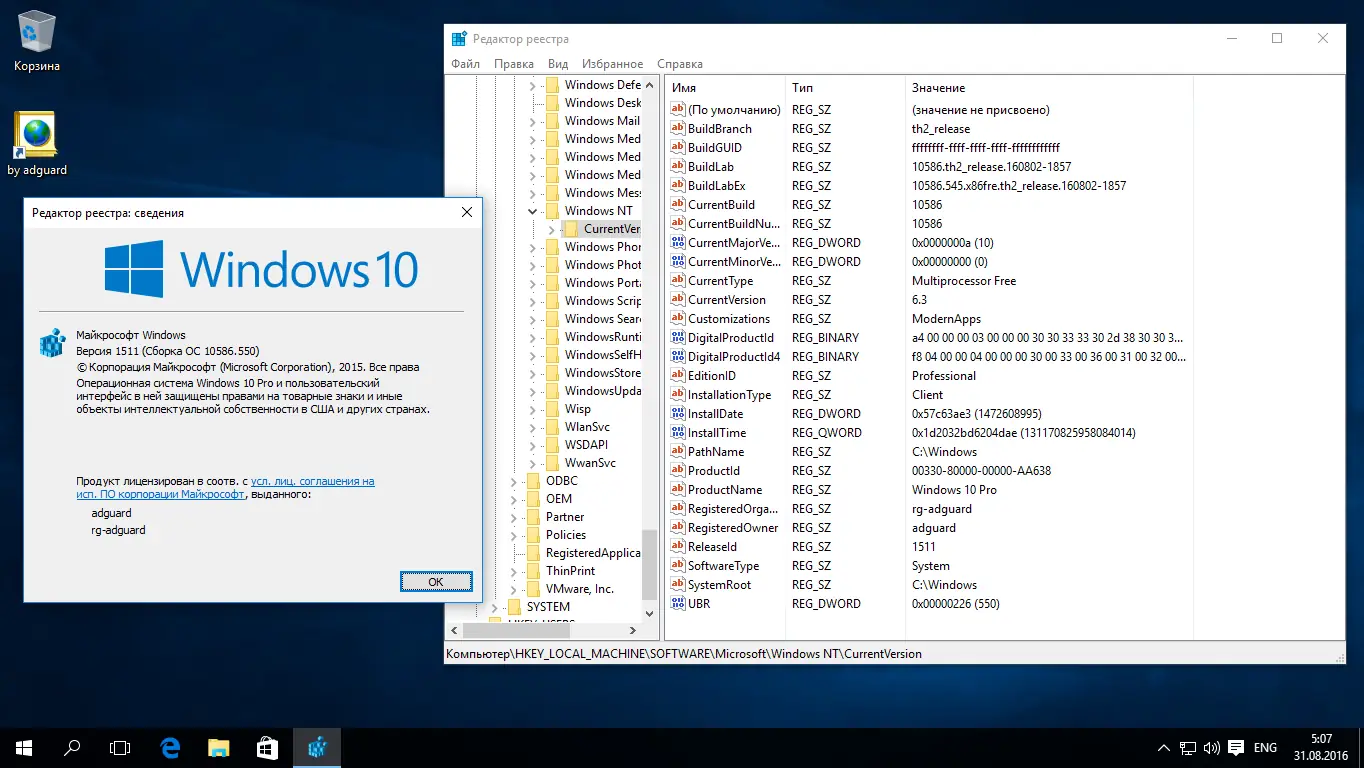The image size is (1364, 768).
Task: Open the Windows Store taskbar icon
Action: [268, 747]
